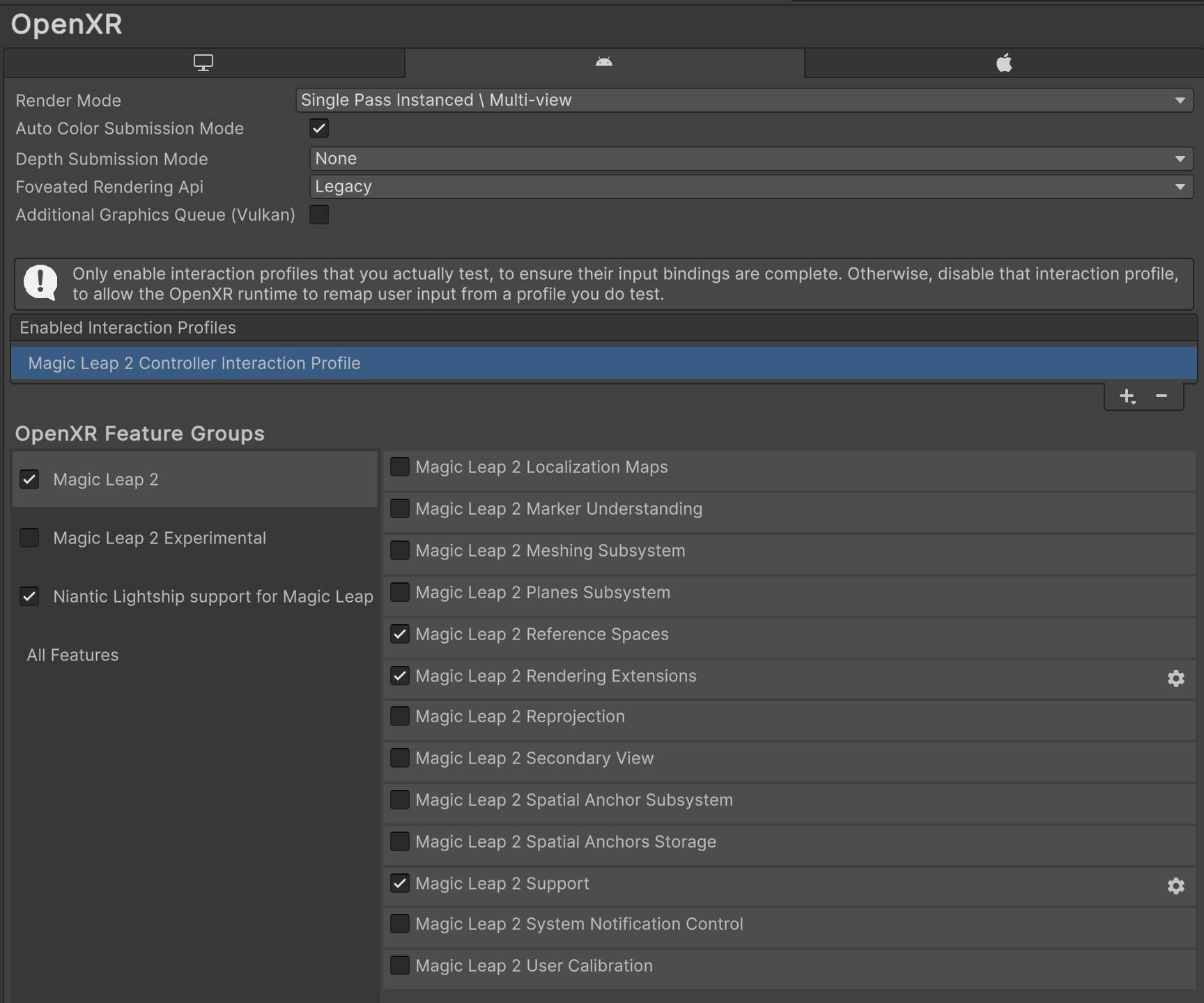This screenshot has height=1003, width=1204.
Task: Enable Magic Leap 2 Marker Understanding
Action: coord(400,508)
